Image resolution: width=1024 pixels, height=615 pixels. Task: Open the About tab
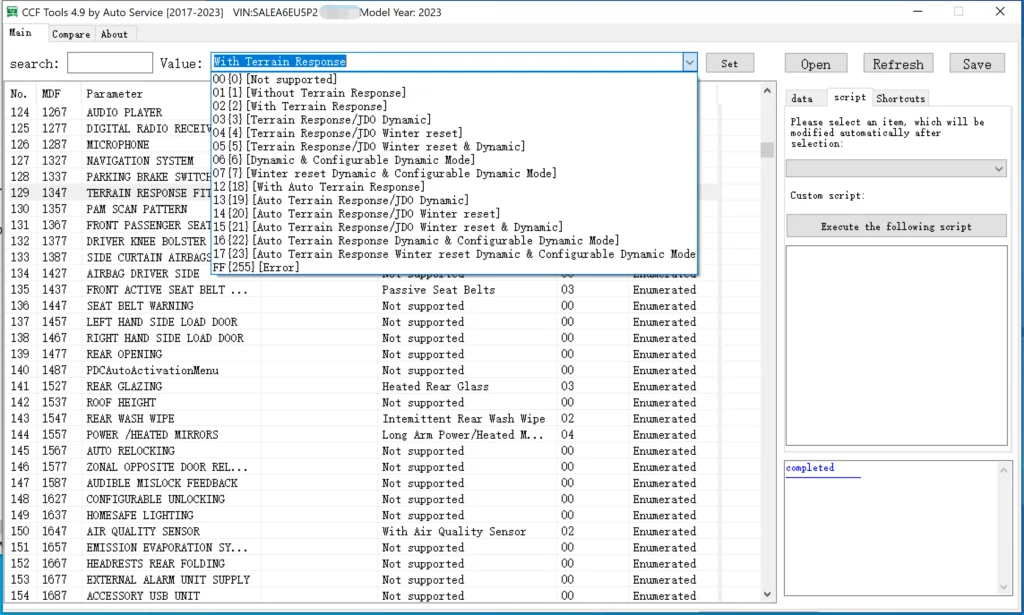[114, 34]
